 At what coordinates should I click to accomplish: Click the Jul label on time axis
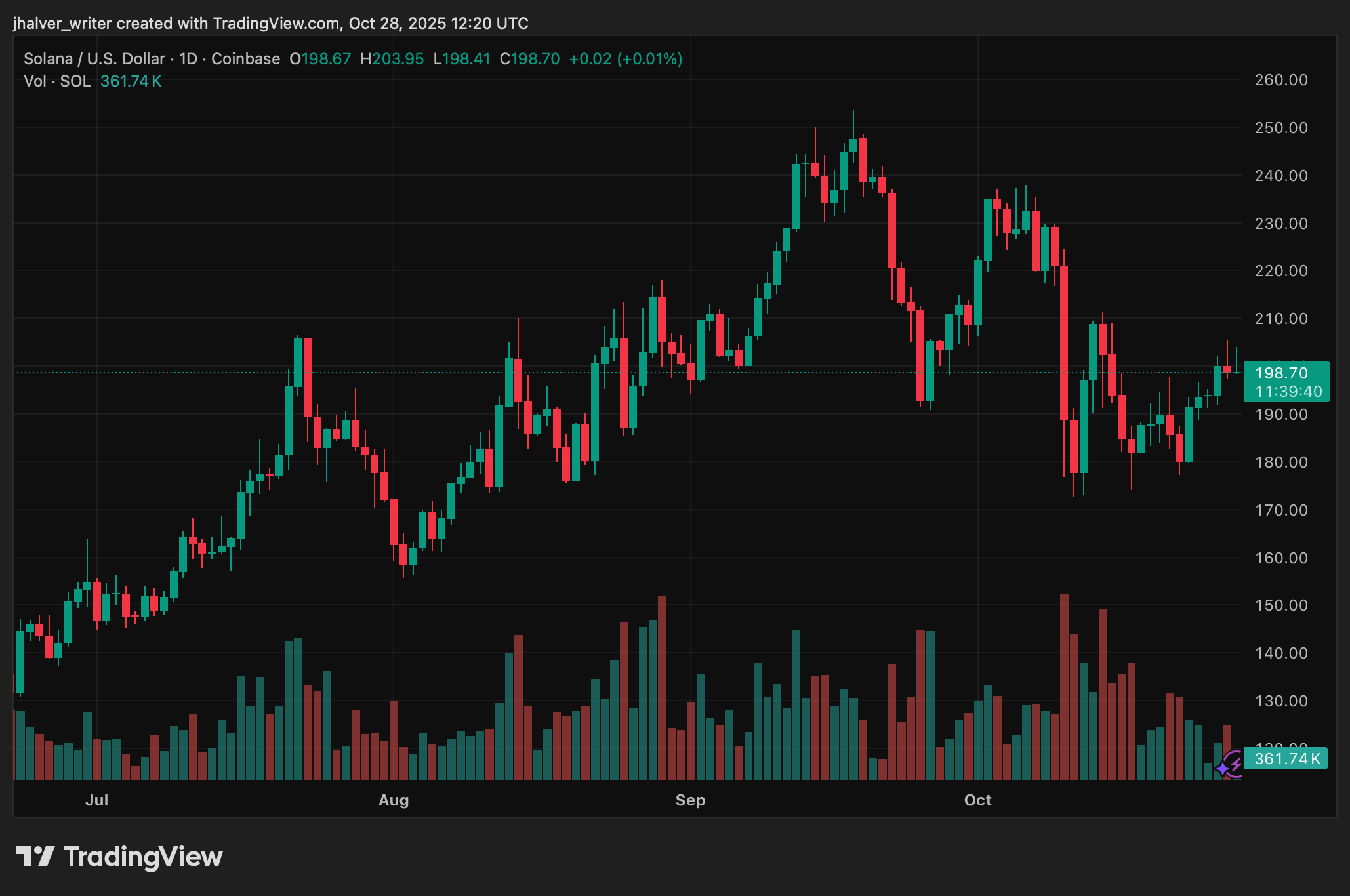[x=97, y=800]
